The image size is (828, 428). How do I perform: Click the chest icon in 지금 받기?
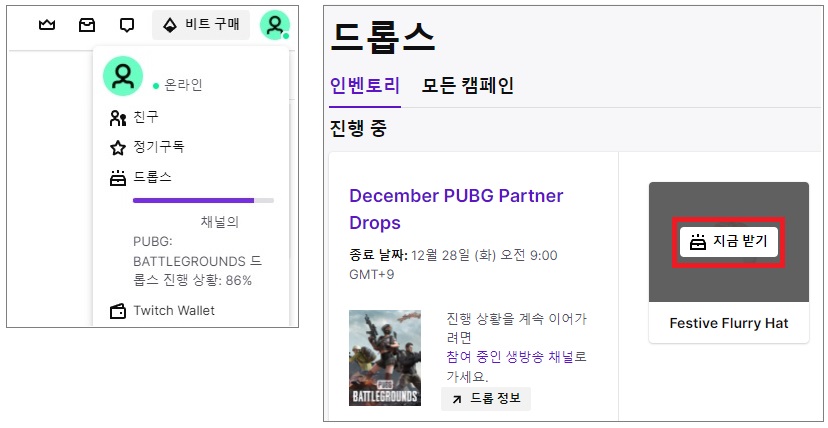tap(698, 242)
